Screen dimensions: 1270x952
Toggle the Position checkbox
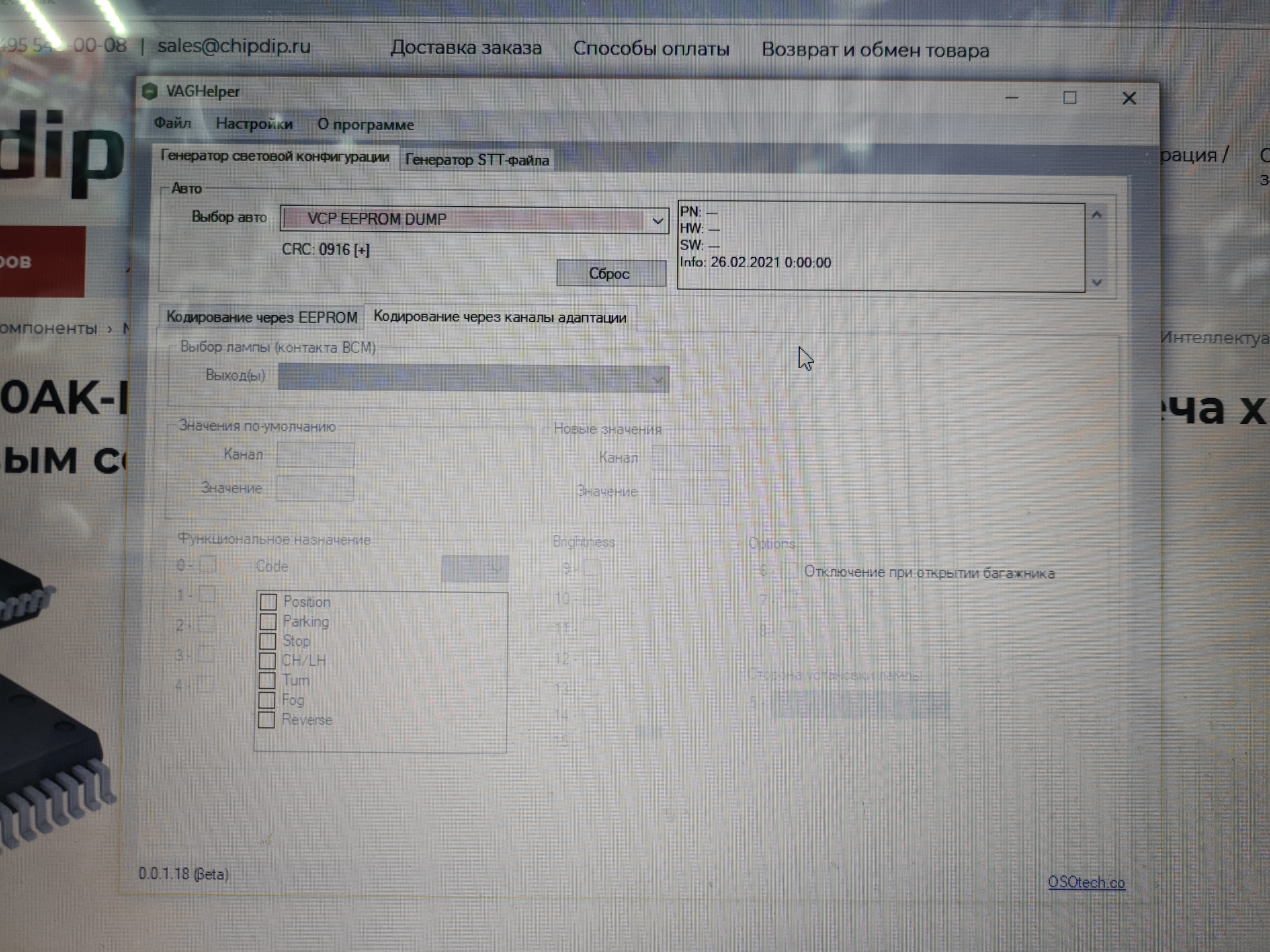click(268, 602)
